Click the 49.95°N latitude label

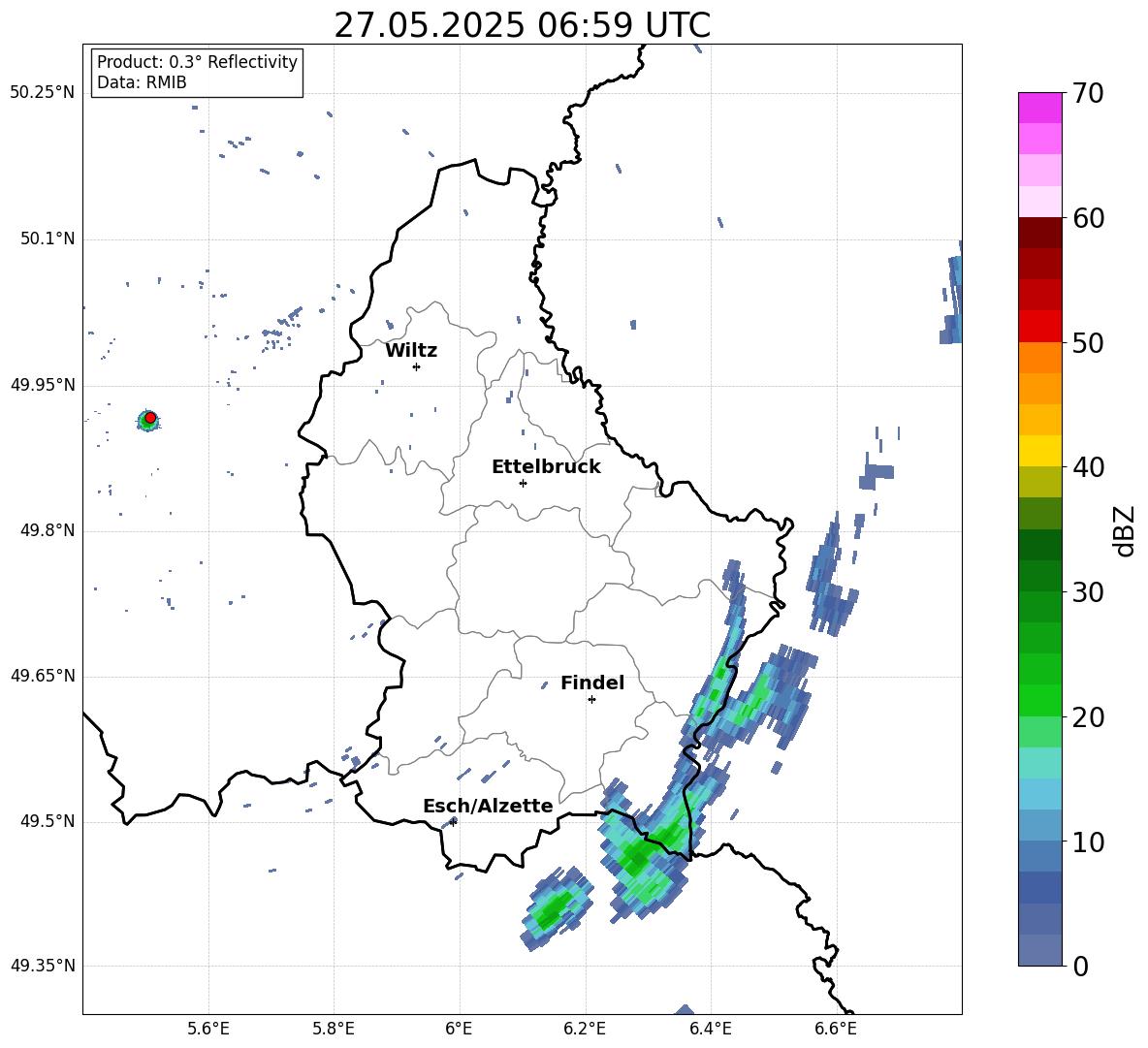42,385
